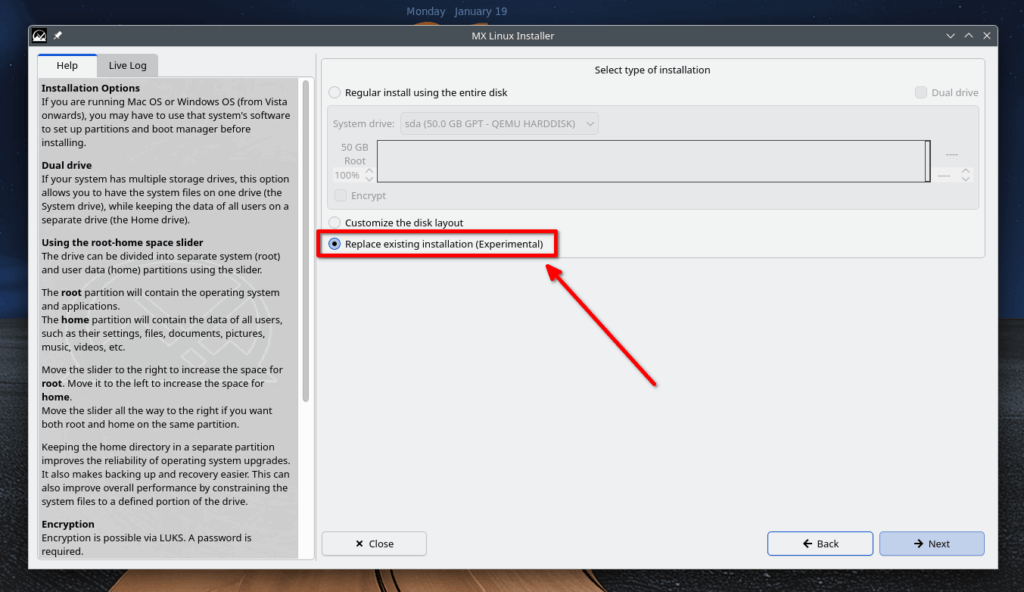Image resolution: width=1024 pixels, height=592 pixels.
Task: Click the root percentage up arrow
Action: coord(369,171)
